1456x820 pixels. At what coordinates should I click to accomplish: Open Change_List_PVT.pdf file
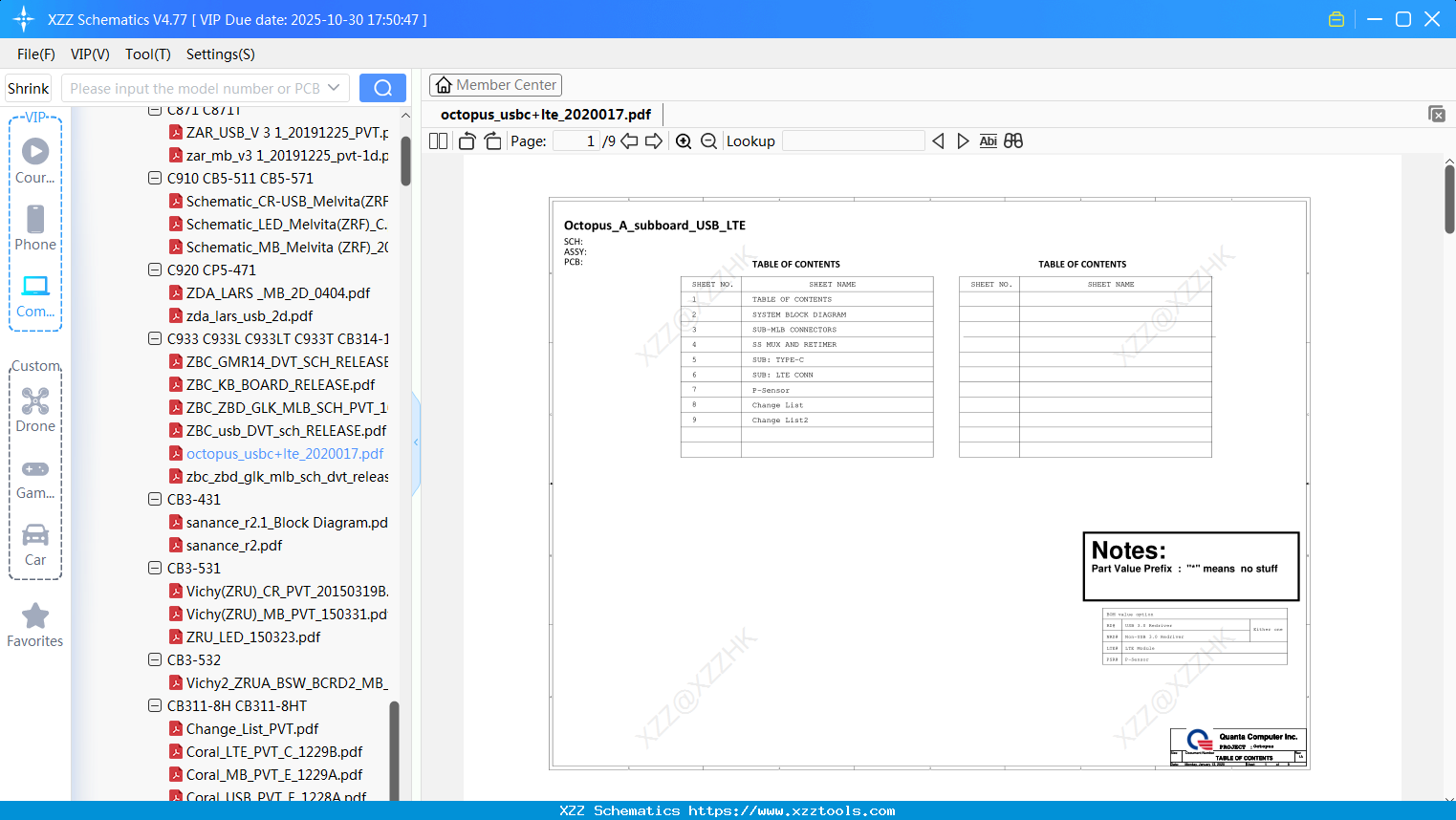pyautogui.click(x=252, y=728)
